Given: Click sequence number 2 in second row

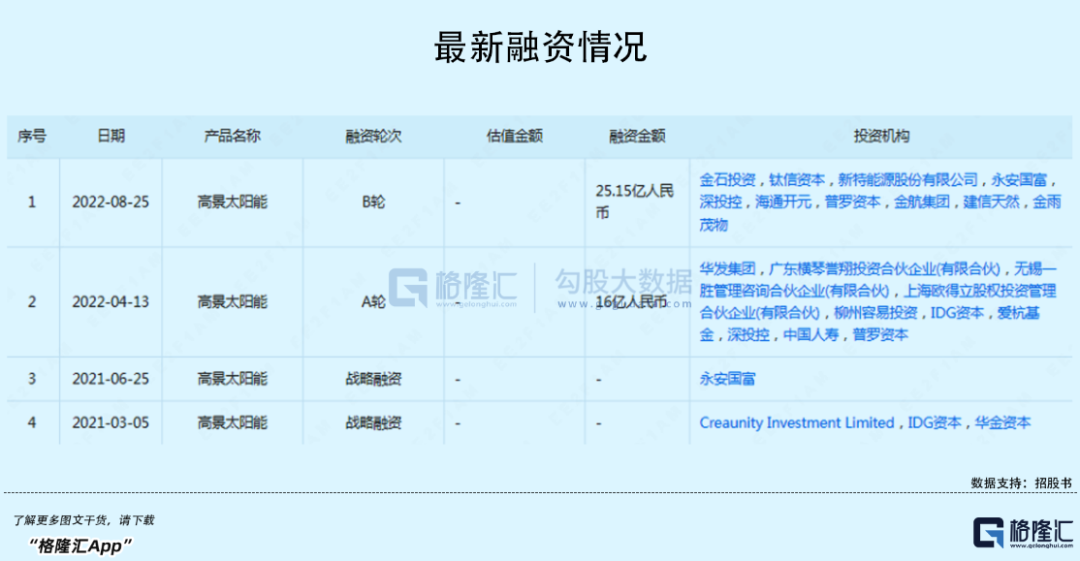Looking at the screenshot, I should [32, 302].
